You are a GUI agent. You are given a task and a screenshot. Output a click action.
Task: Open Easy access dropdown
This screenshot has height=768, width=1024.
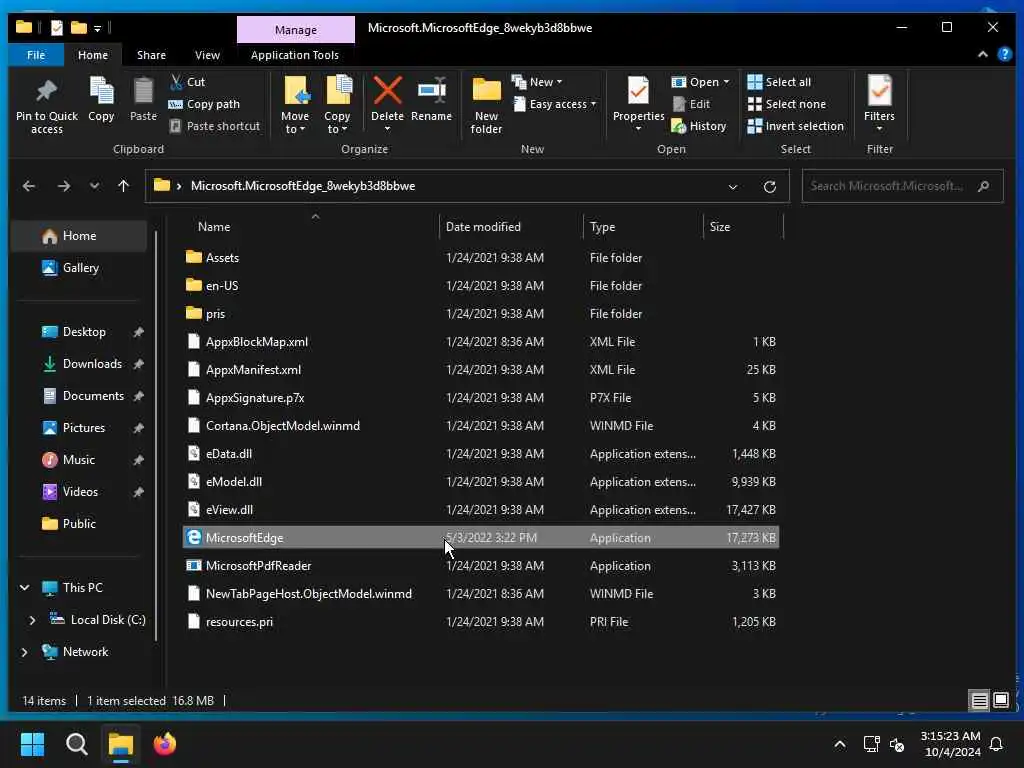pyautogui.click(x=555, y=104)
